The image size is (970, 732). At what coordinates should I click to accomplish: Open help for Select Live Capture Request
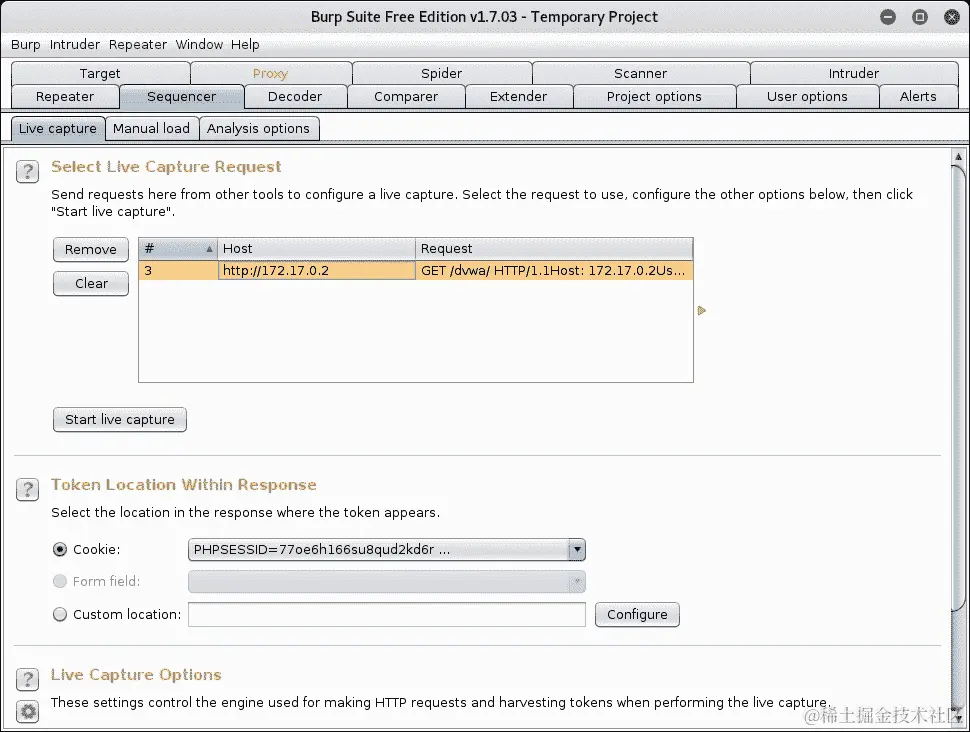(x=27, y=171)
